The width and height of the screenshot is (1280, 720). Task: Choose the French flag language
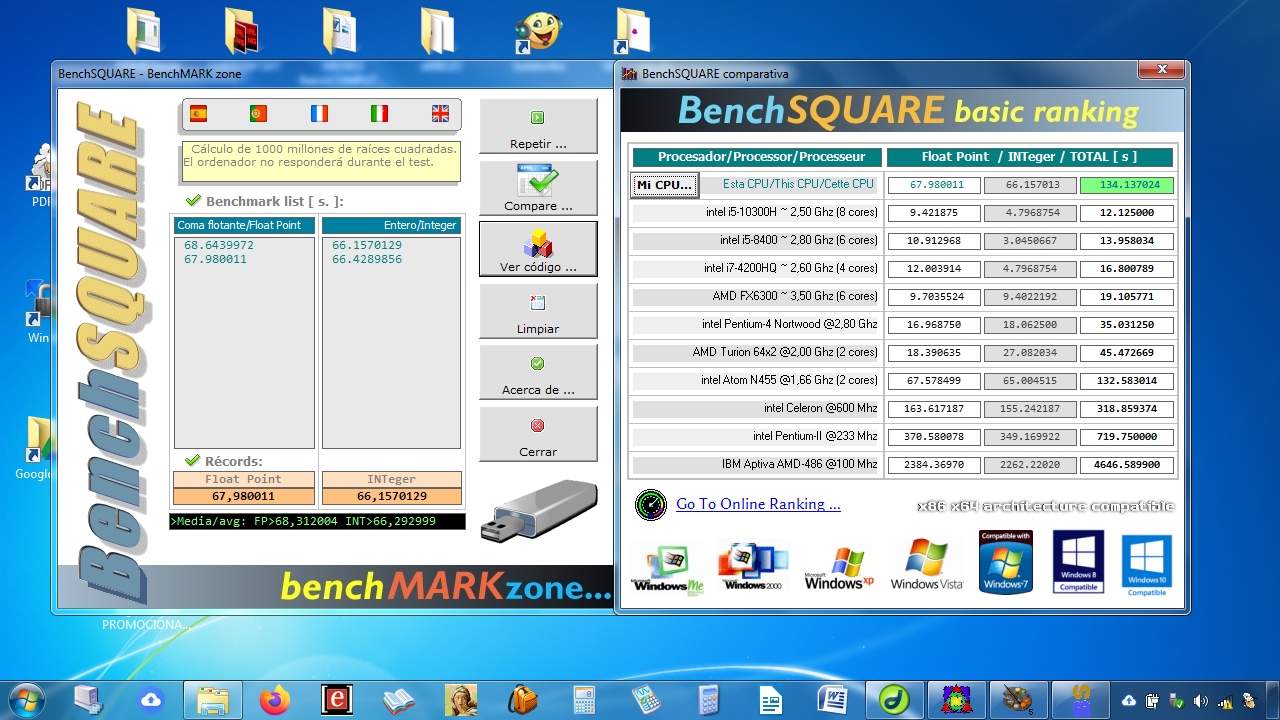pyautogui.click(x=319, y=114)
